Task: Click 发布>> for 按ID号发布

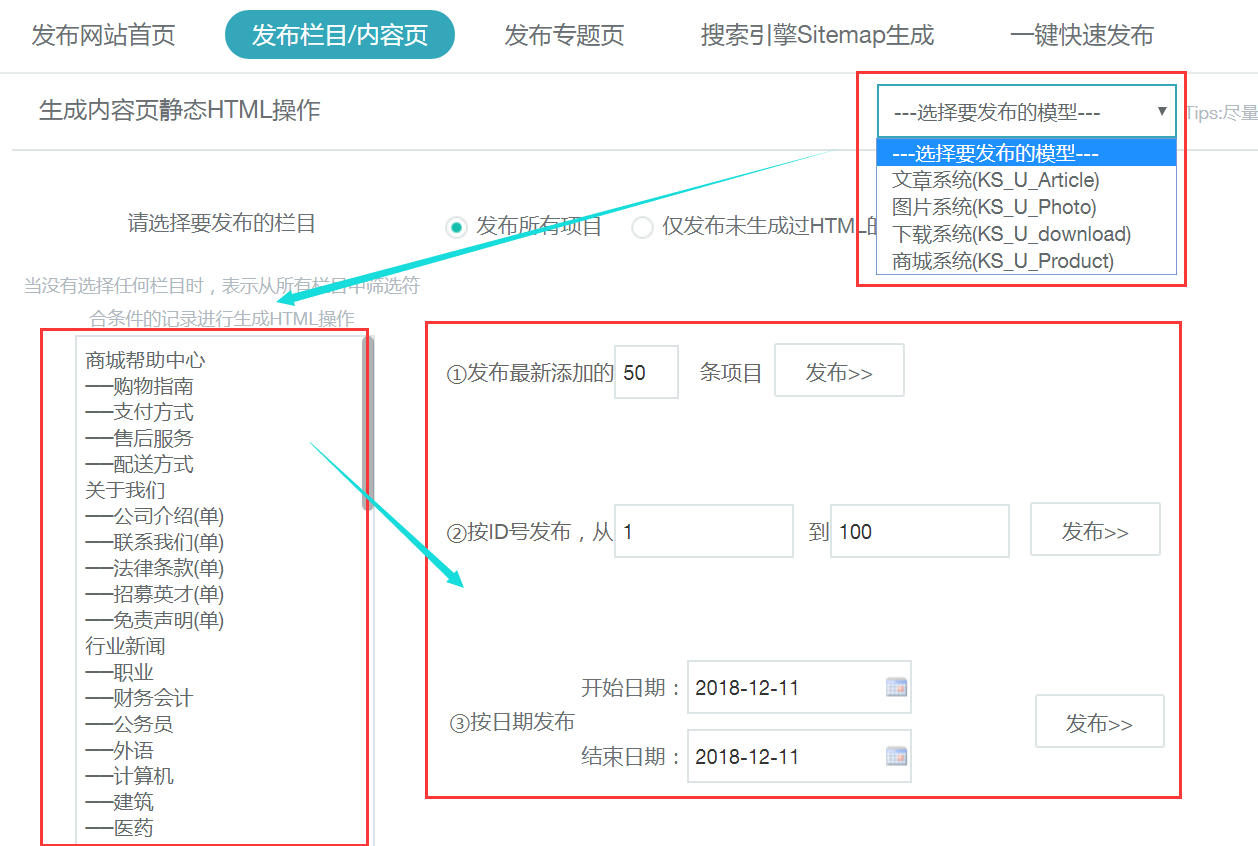Action: [1095, 529]
